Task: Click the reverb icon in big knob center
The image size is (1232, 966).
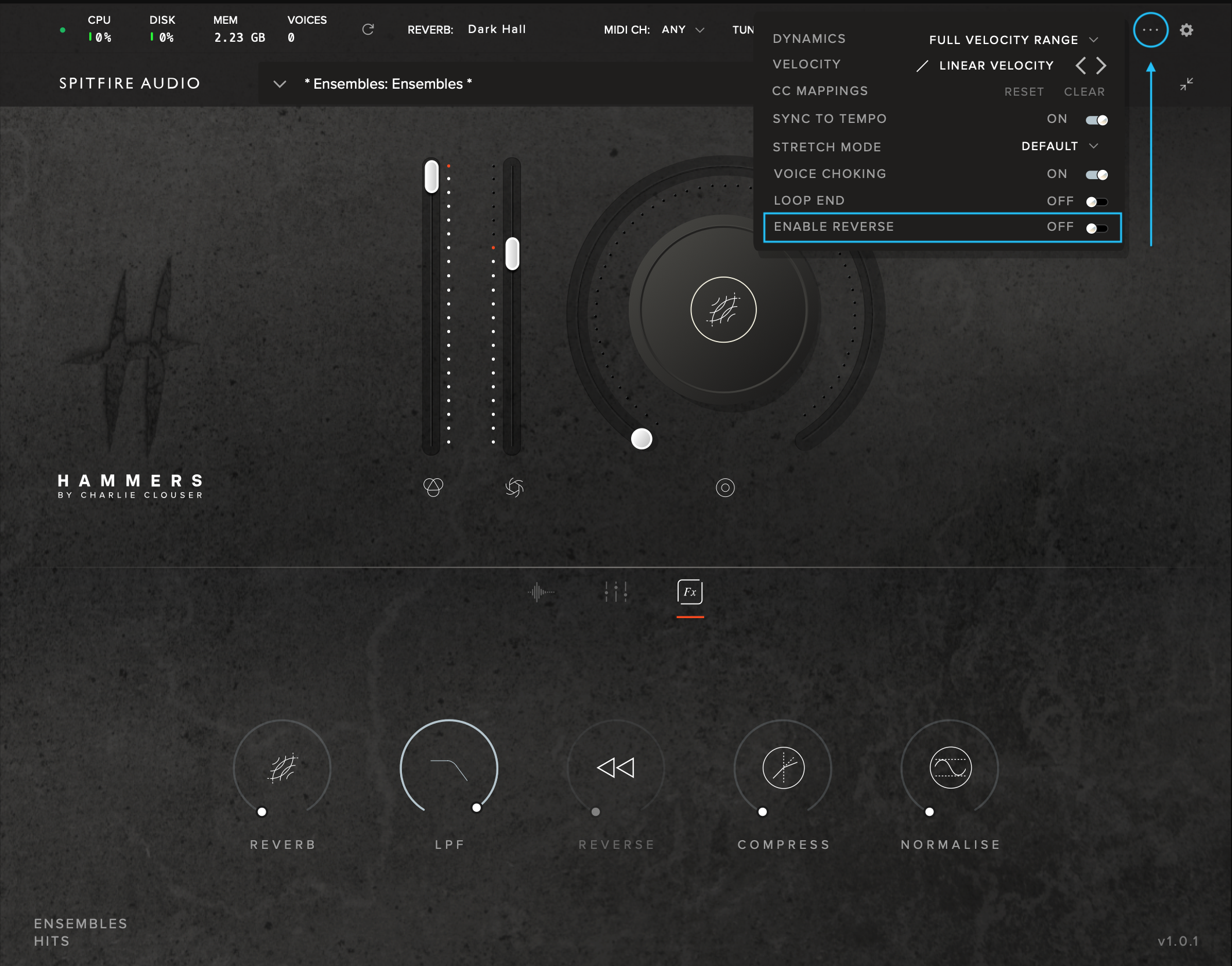Action: 723,310
